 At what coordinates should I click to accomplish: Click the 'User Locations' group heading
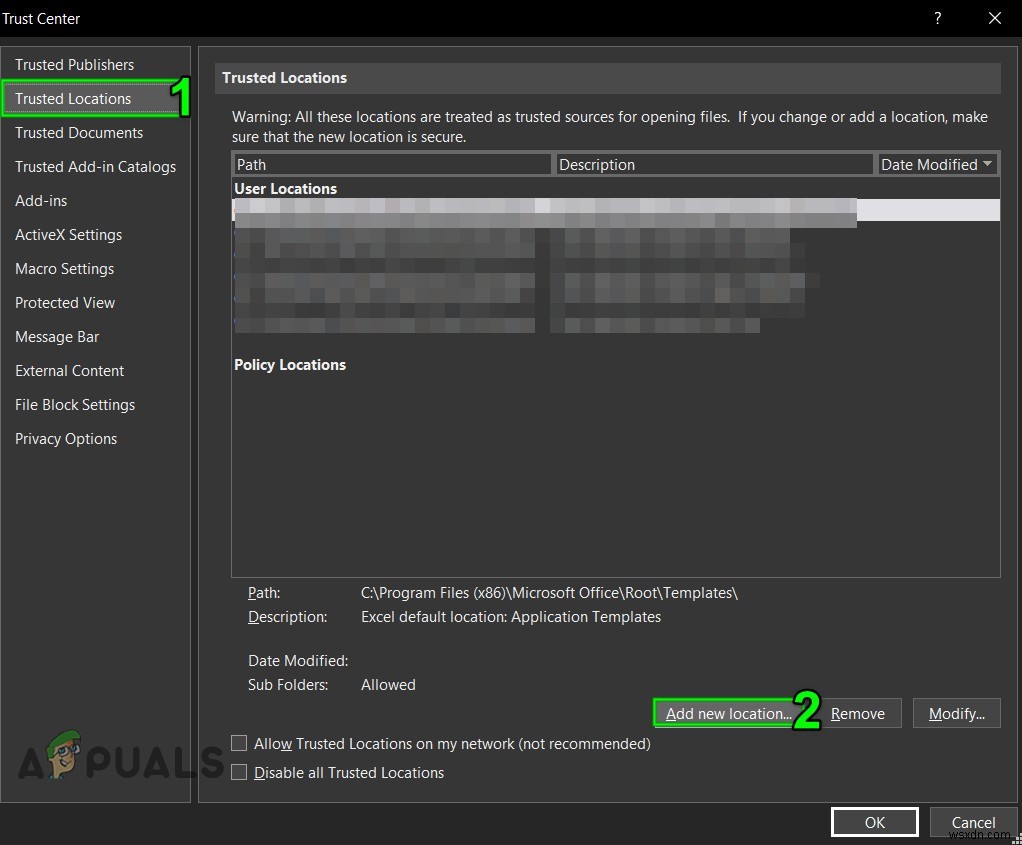pos(285,188)
